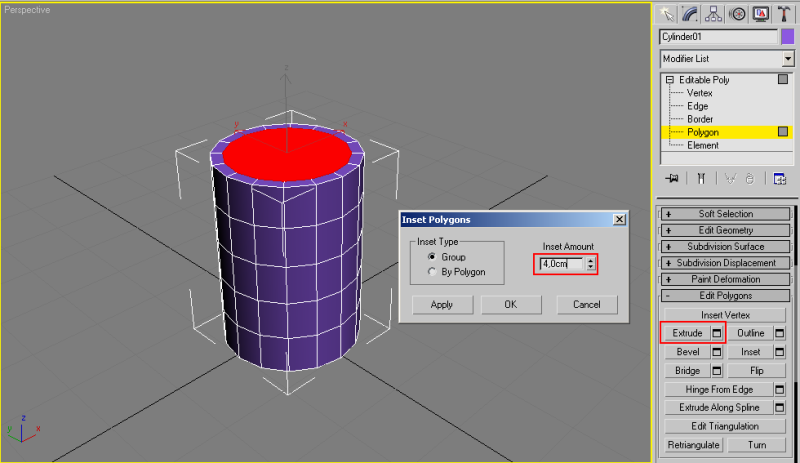Screen dimensions: 800x463
Task: Collapse Edit Polygons rollout
Action: tap(726, 296)
